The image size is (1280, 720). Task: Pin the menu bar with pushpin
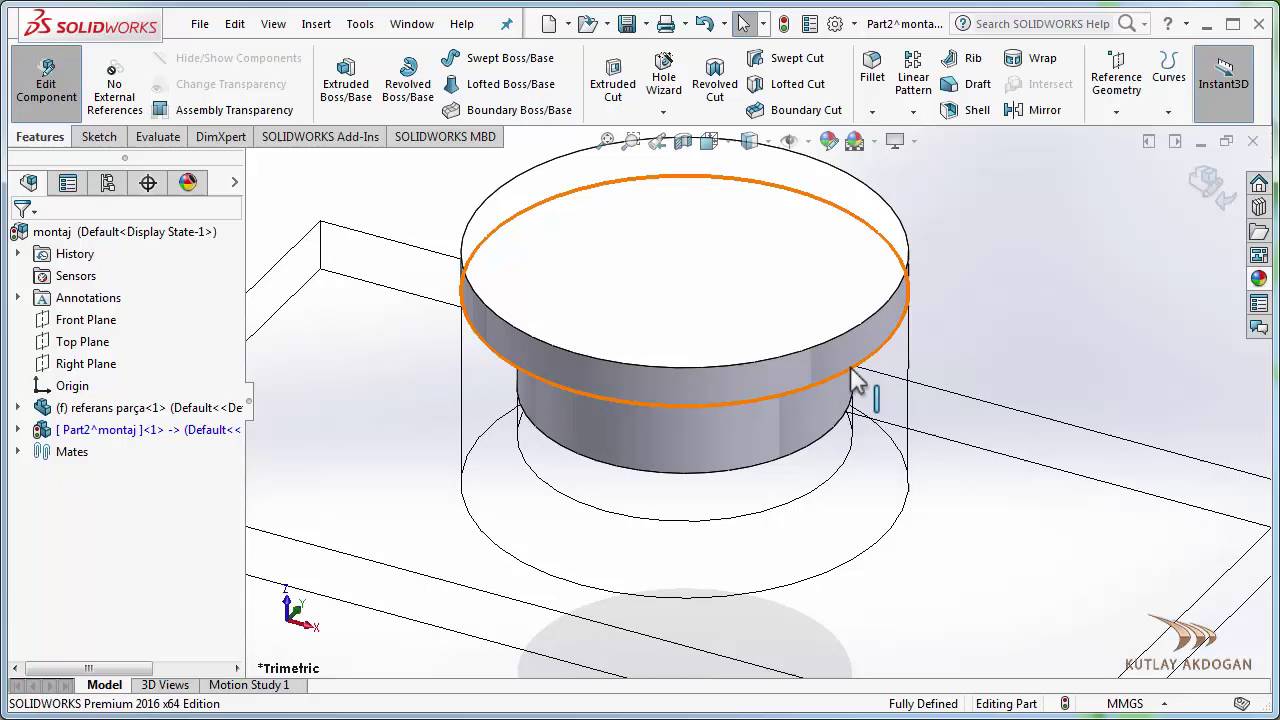click(x=506, y=24)
